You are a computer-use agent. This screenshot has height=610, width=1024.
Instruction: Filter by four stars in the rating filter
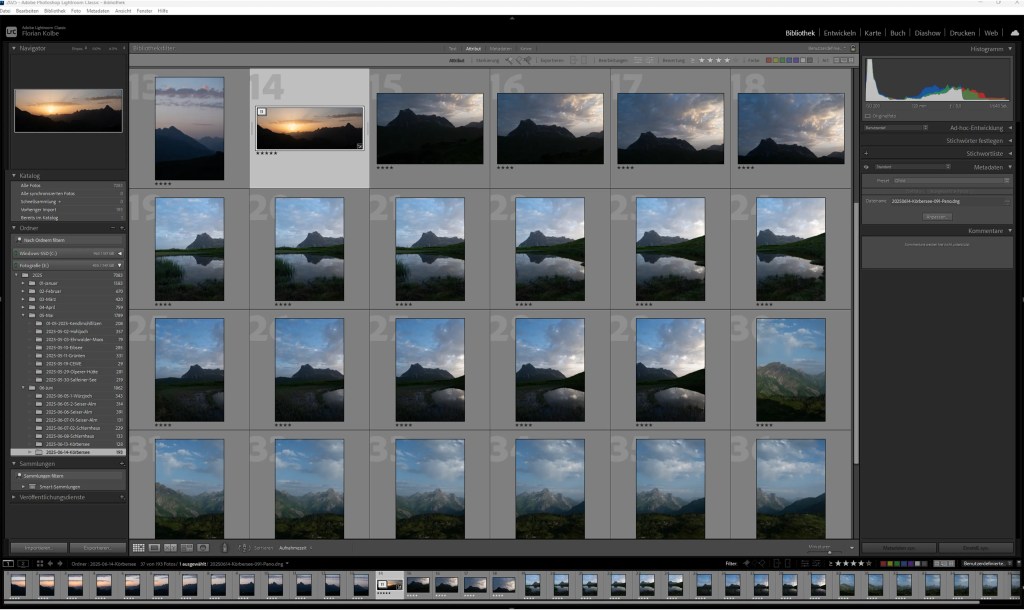tap(727, 61)
